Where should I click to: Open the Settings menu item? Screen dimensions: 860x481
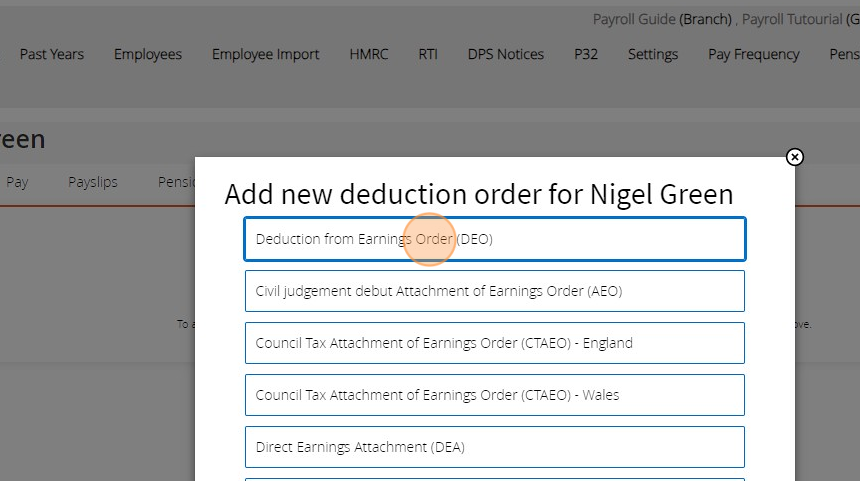[653, 54]
